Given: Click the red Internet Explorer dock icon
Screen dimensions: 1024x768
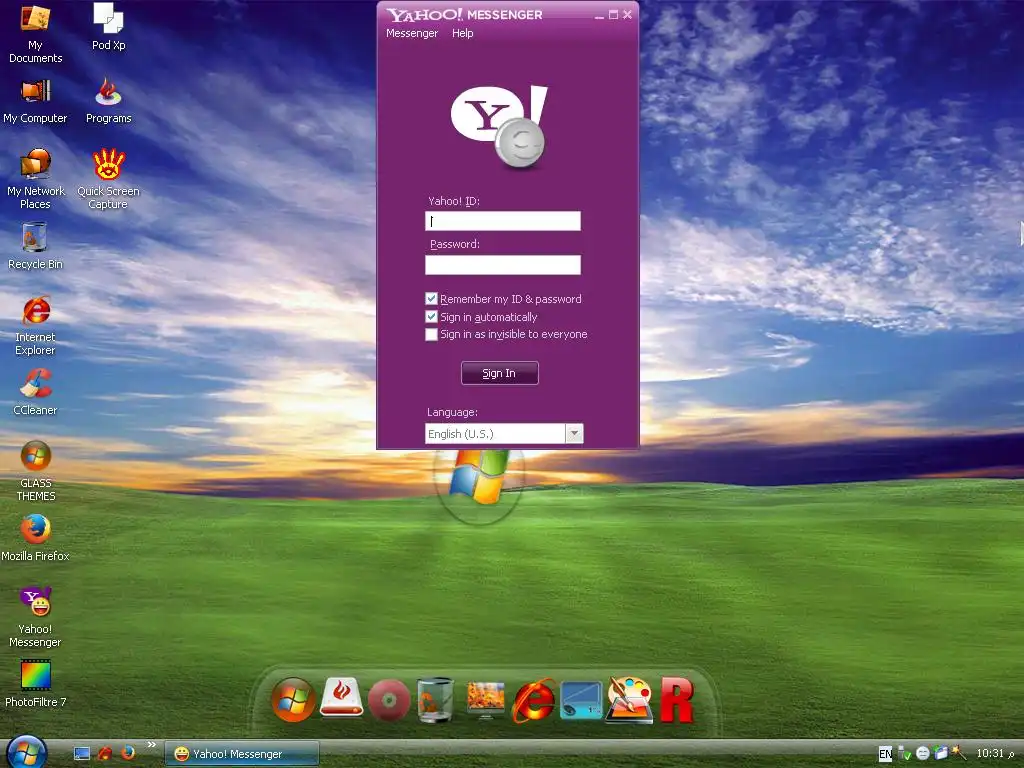Looking at the screenshot, I should [x=534, y=700].
